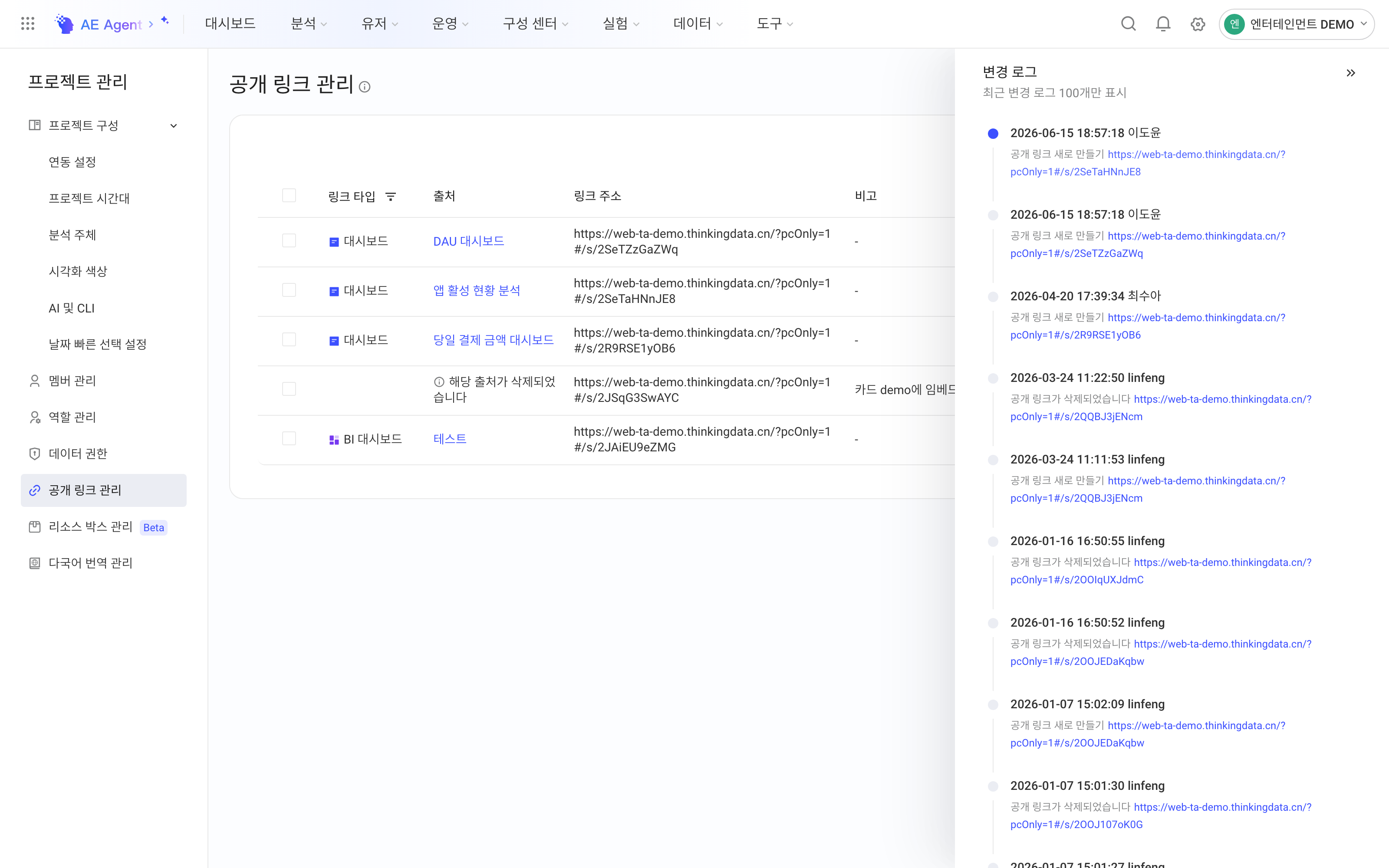Expand the 유저 menu dropdown
The image size is (1389, 868).
point(379,23)
